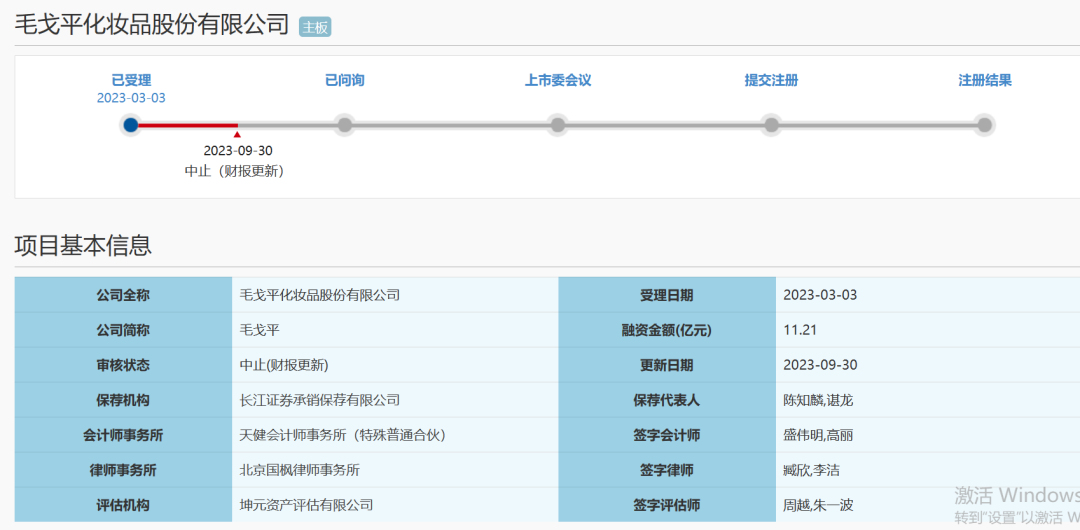Click the 签字律师 label cell
1080x530 pixels.
coord(667,470)
